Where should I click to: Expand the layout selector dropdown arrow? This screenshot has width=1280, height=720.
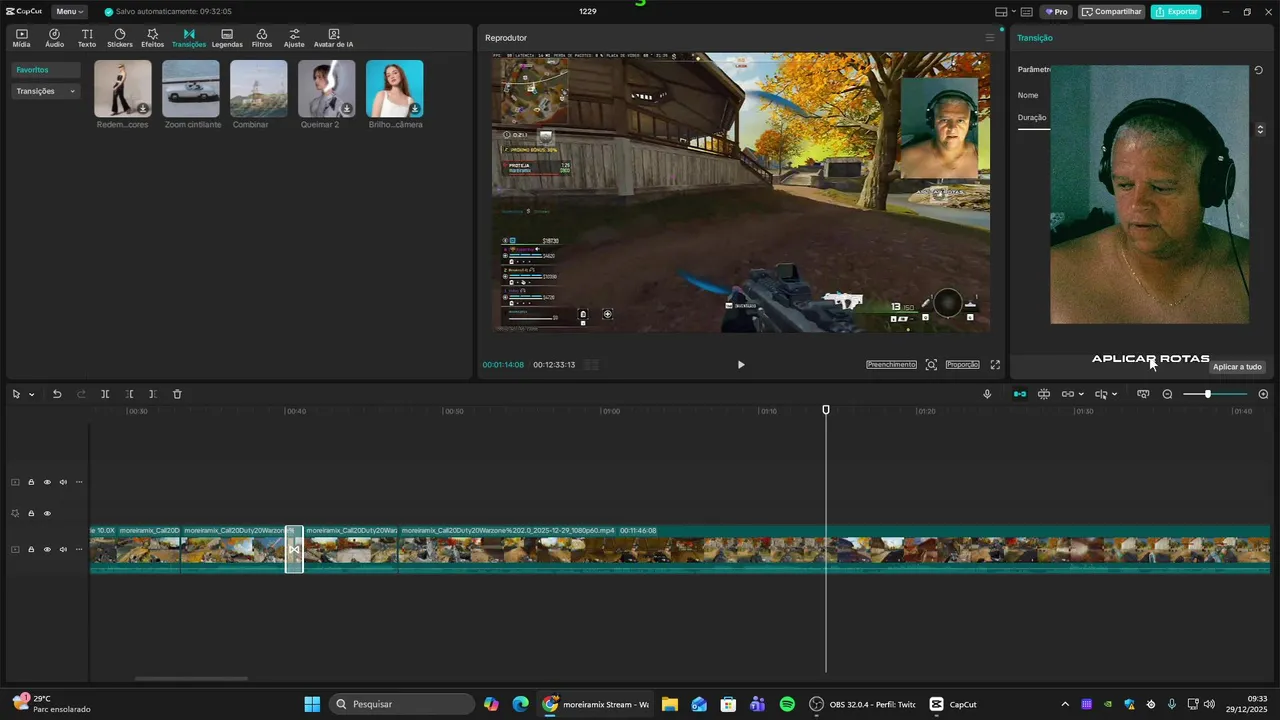click(1013, 12)
